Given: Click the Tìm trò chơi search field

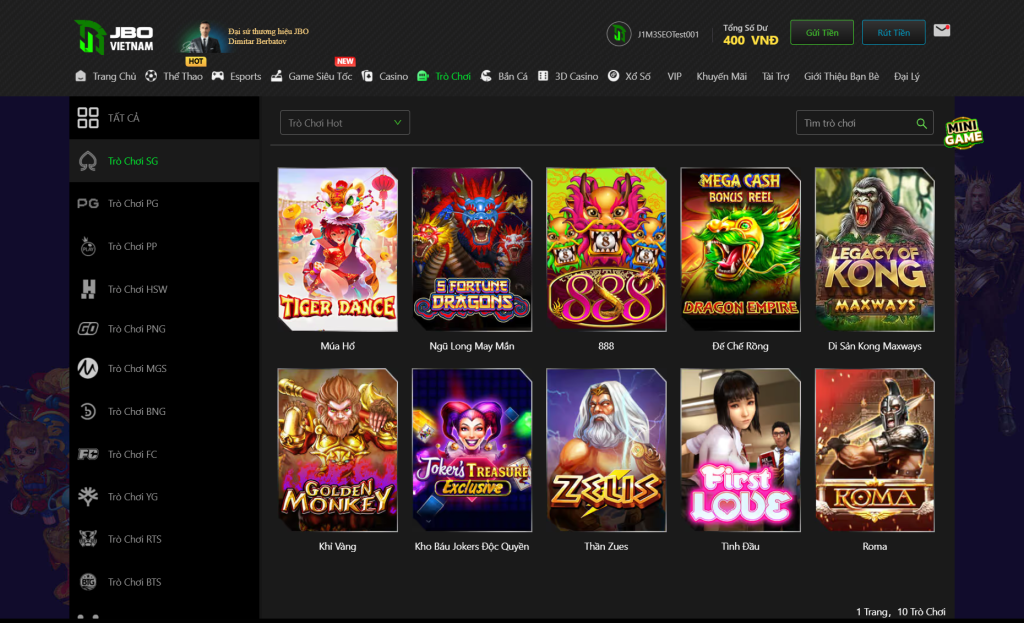Looking at the screenshot, I should point(864,123).
